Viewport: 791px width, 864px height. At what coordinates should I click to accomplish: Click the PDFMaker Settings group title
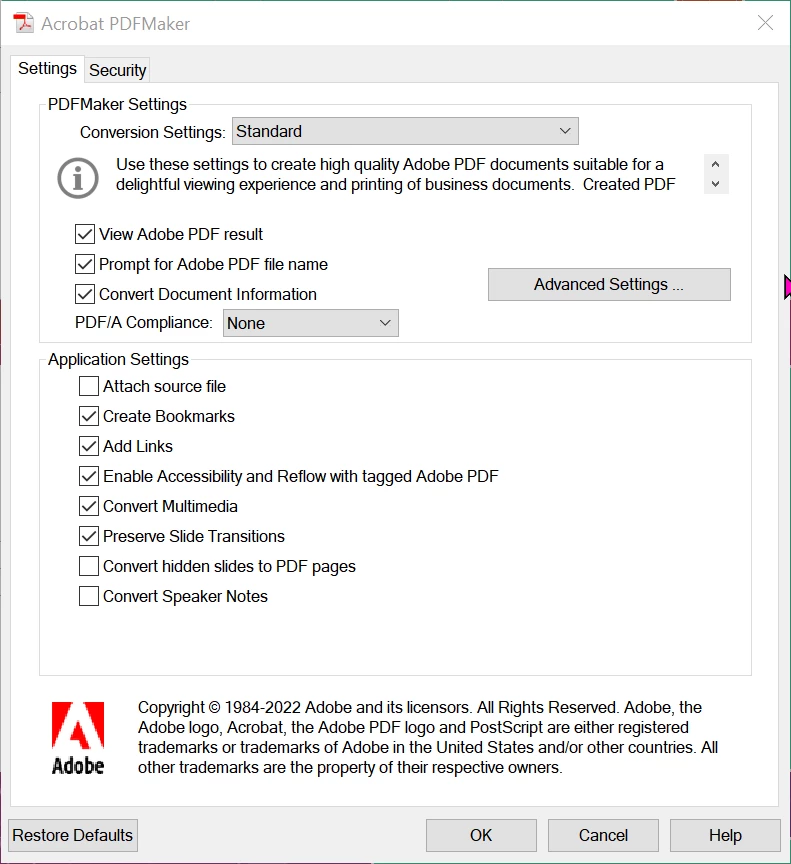tap(117, 104)
